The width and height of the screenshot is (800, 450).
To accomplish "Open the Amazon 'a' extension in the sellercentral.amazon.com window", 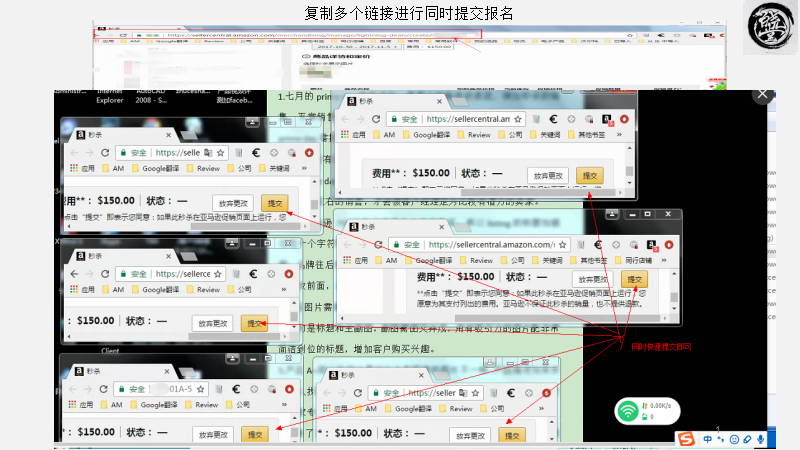I will point(652,245).
